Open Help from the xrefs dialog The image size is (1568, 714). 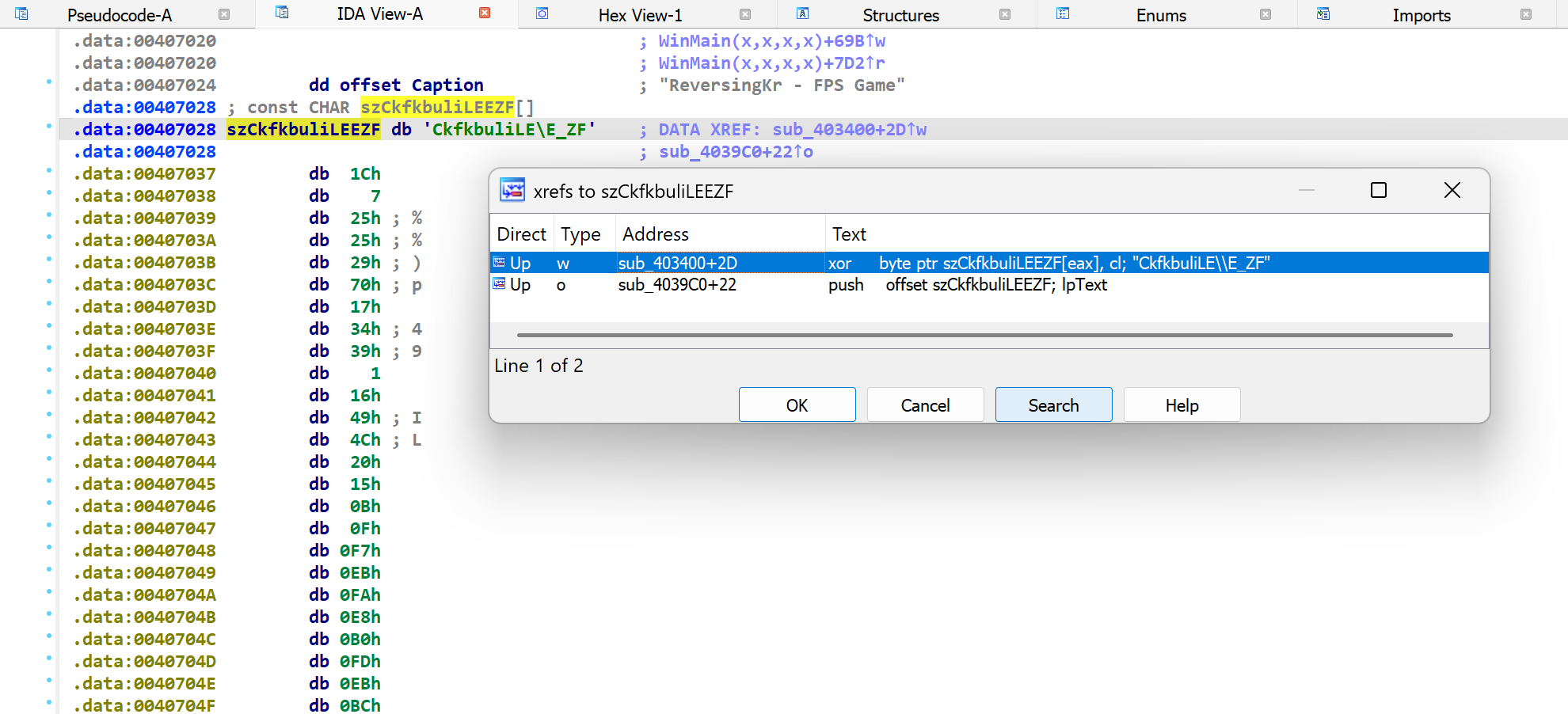(1182, 405)
